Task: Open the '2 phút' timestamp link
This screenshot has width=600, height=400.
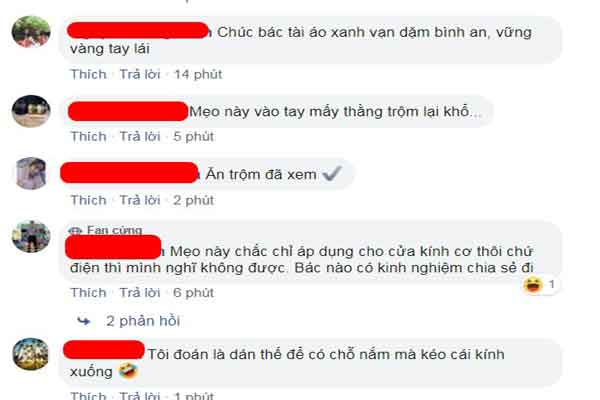Action: click(x=193, y=200)
